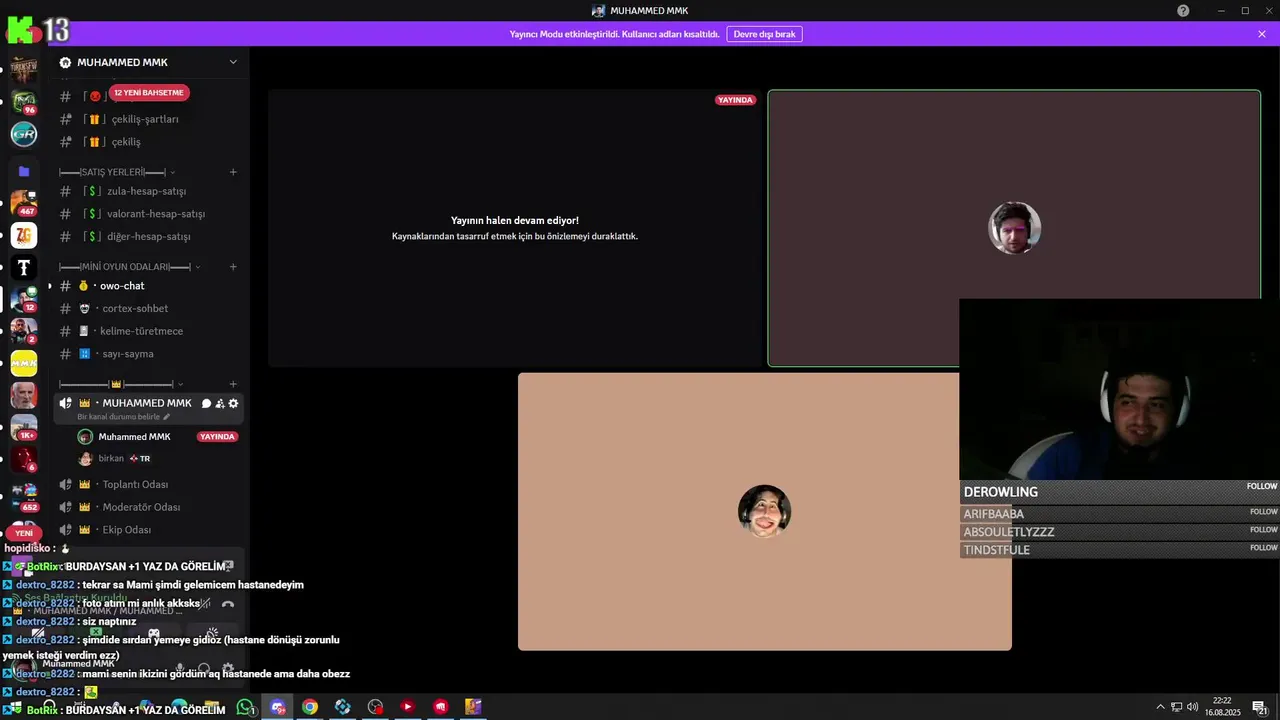Show hidden system tray icons

tap(1160, 707)
